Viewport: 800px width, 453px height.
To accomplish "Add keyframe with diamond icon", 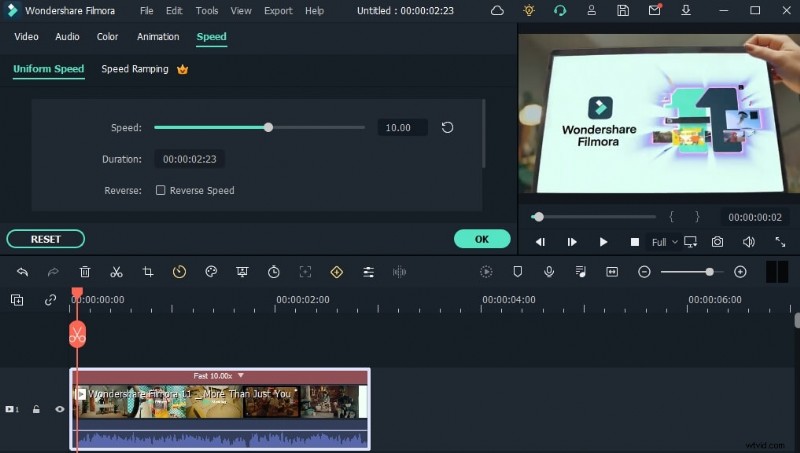I will pos(337,272).
